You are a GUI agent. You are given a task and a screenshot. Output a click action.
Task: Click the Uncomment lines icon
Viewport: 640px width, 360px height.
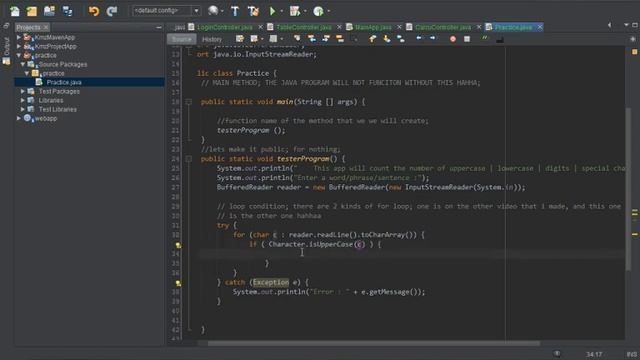click(x=499, y=39)
